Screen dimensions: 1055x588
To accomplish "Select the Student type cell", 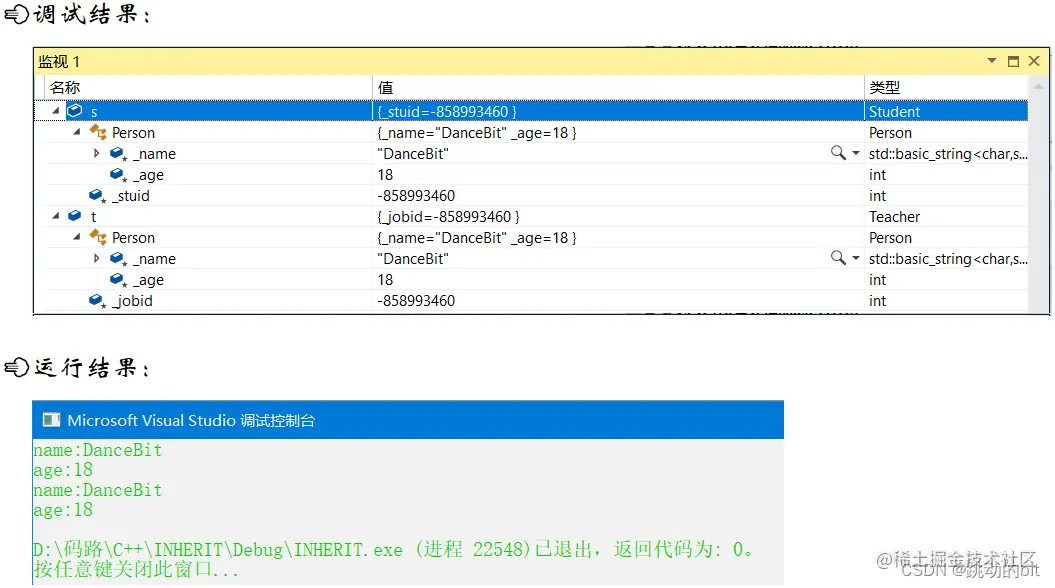I will (x=894, y=112).
